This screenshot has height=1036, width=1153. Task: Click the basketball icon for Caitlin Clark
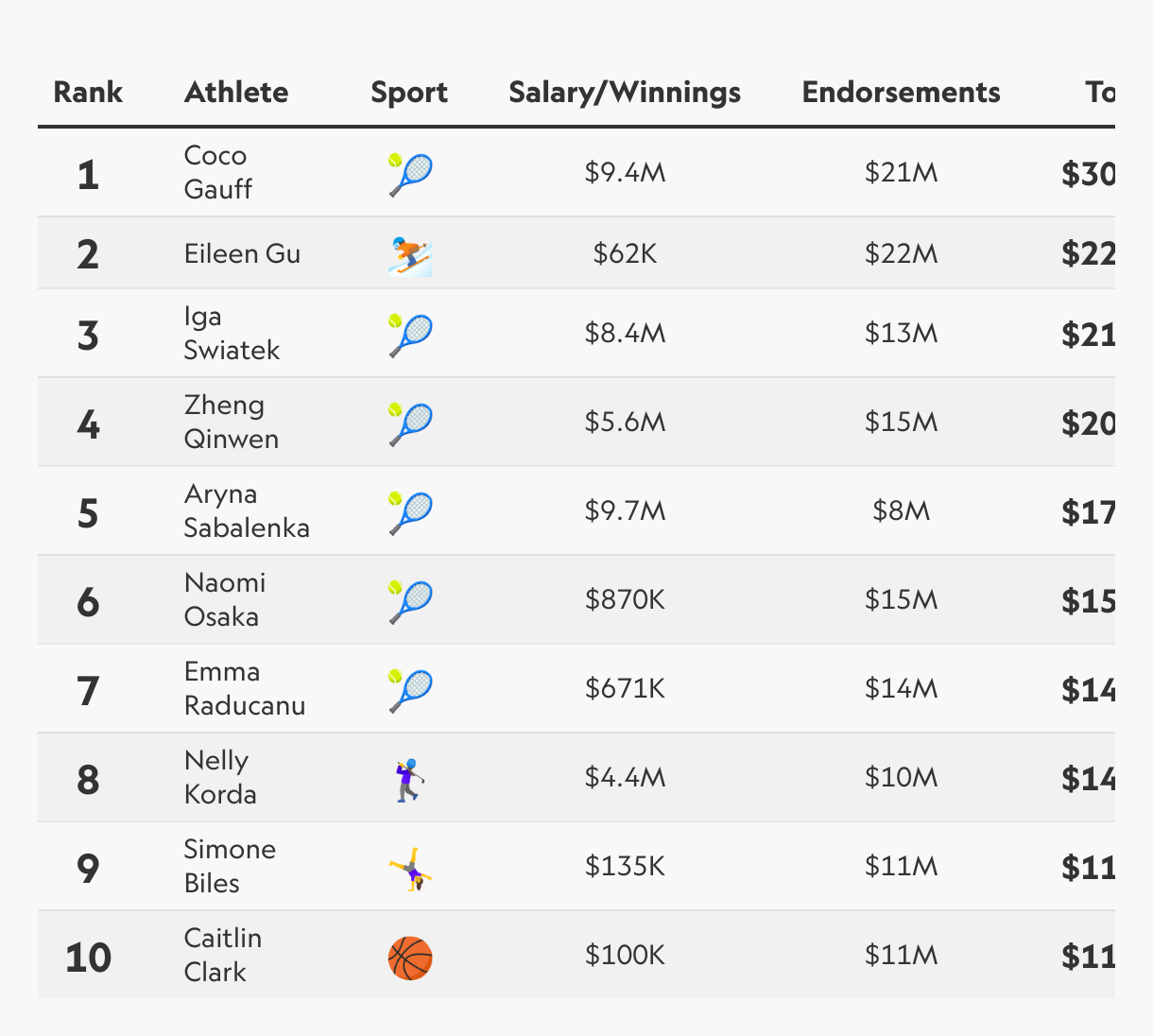tap(410, 957)
